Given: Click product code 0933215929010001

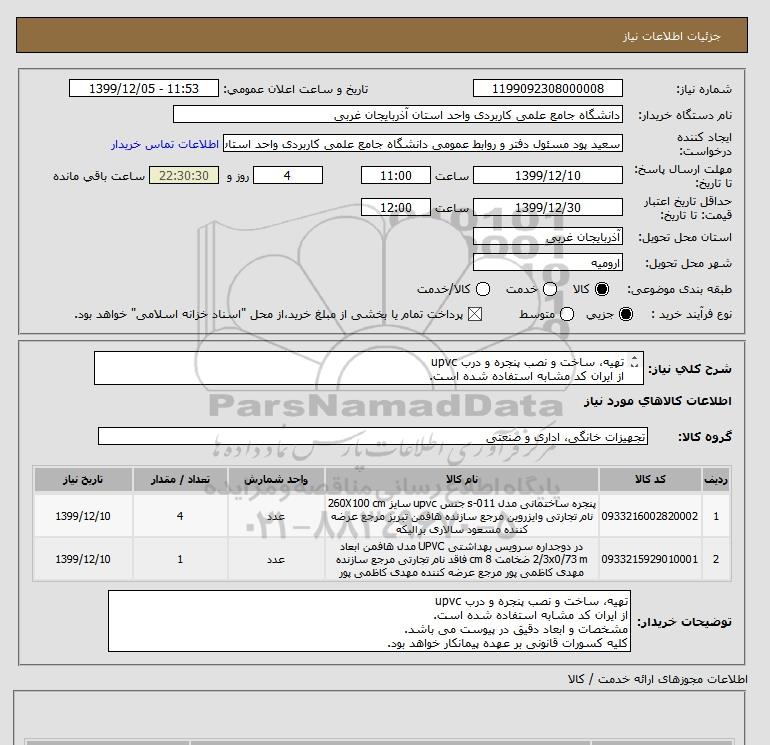Looking at the screenshot, I should coord(650,559).
